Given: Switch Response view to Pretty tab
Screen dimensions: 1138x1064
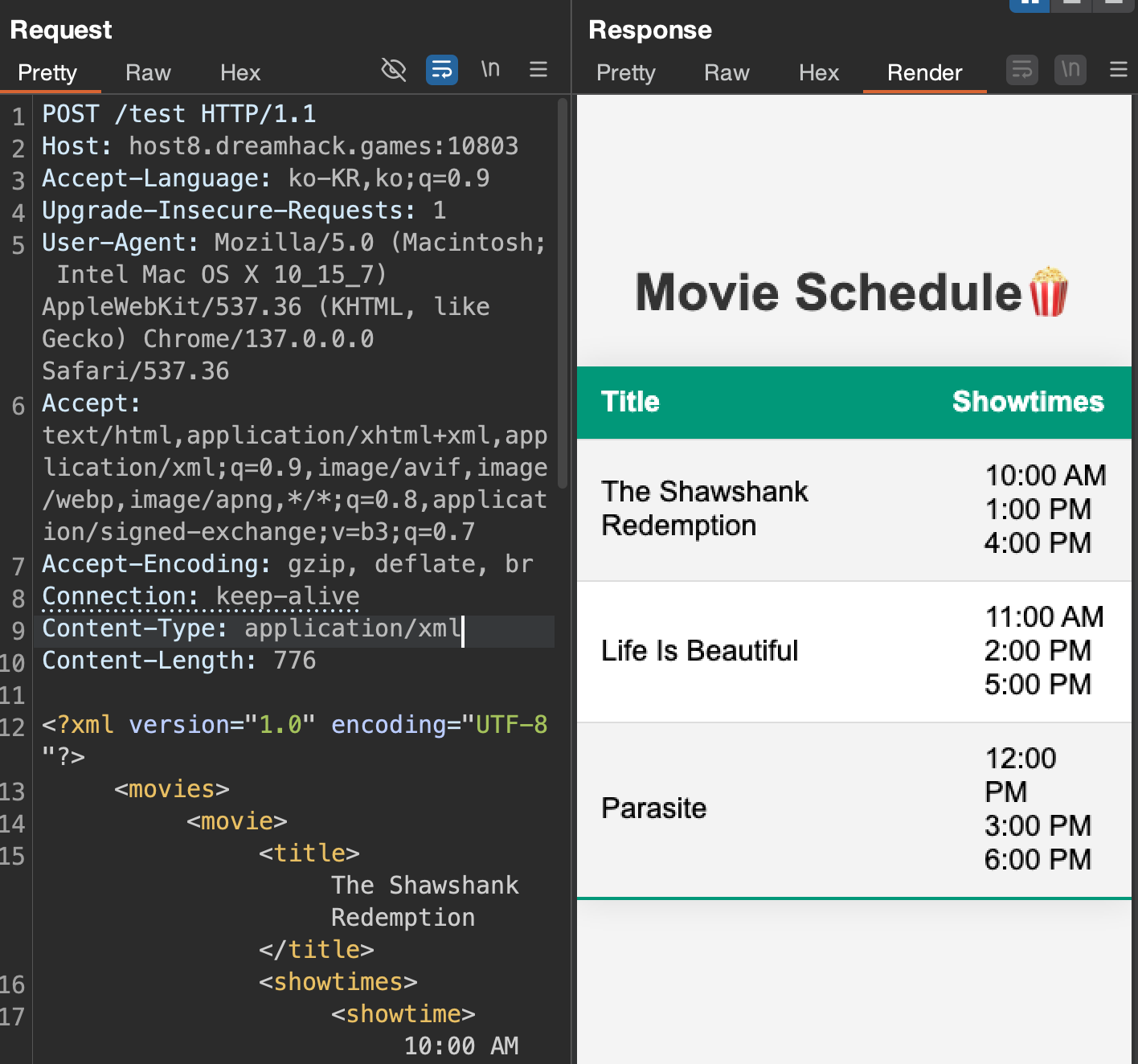Looking at the screenshot, I should (626, 73).
